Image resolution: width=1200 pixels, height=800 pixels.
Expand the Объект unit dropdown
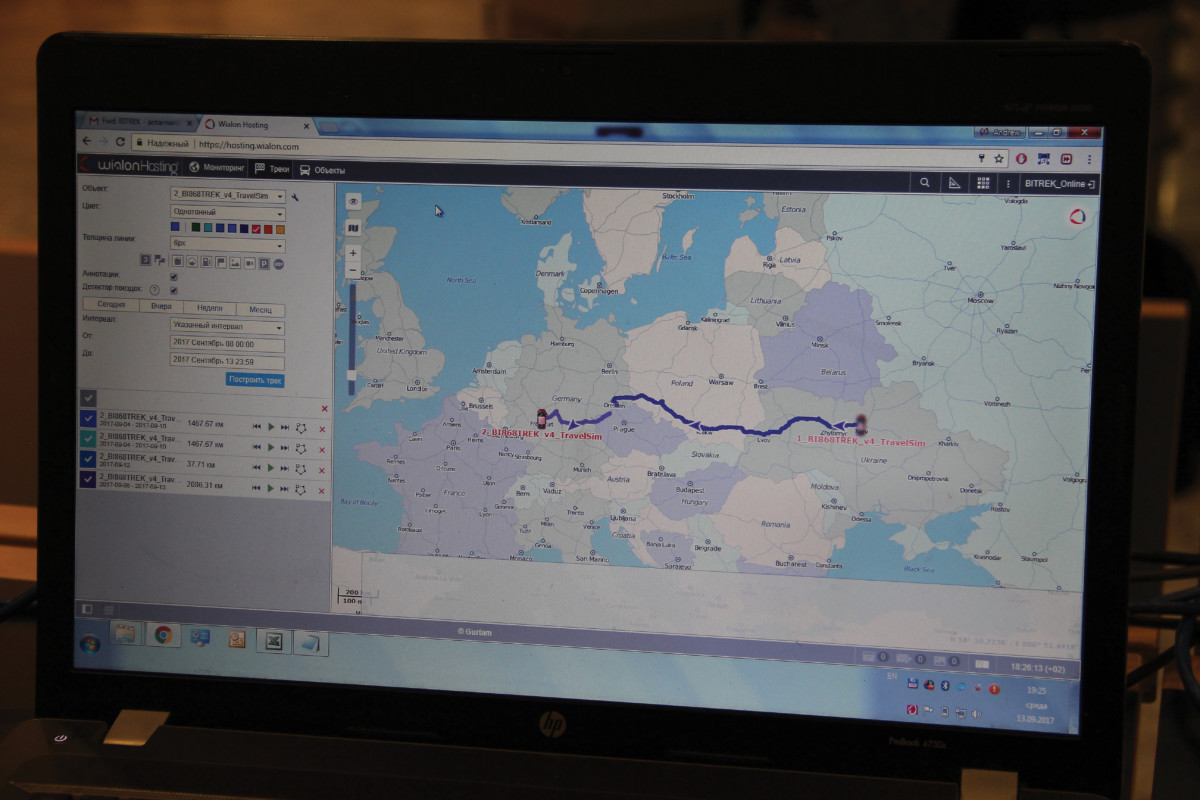tap(228, 197)
